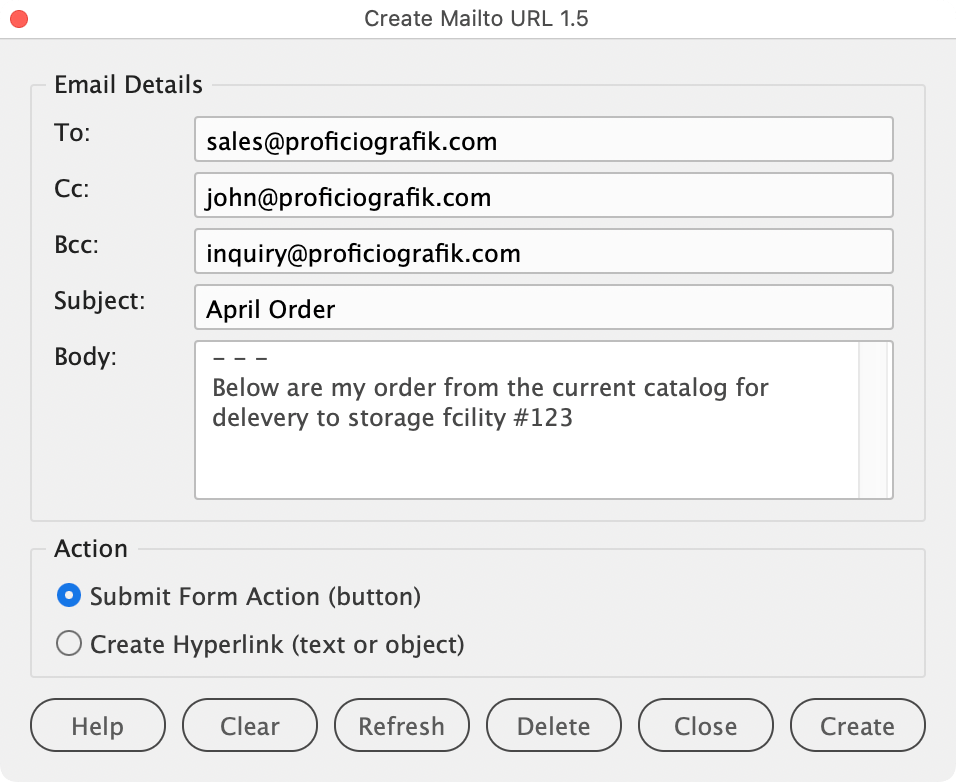Click the Bcc field with inquiry address

click(543, 252)
